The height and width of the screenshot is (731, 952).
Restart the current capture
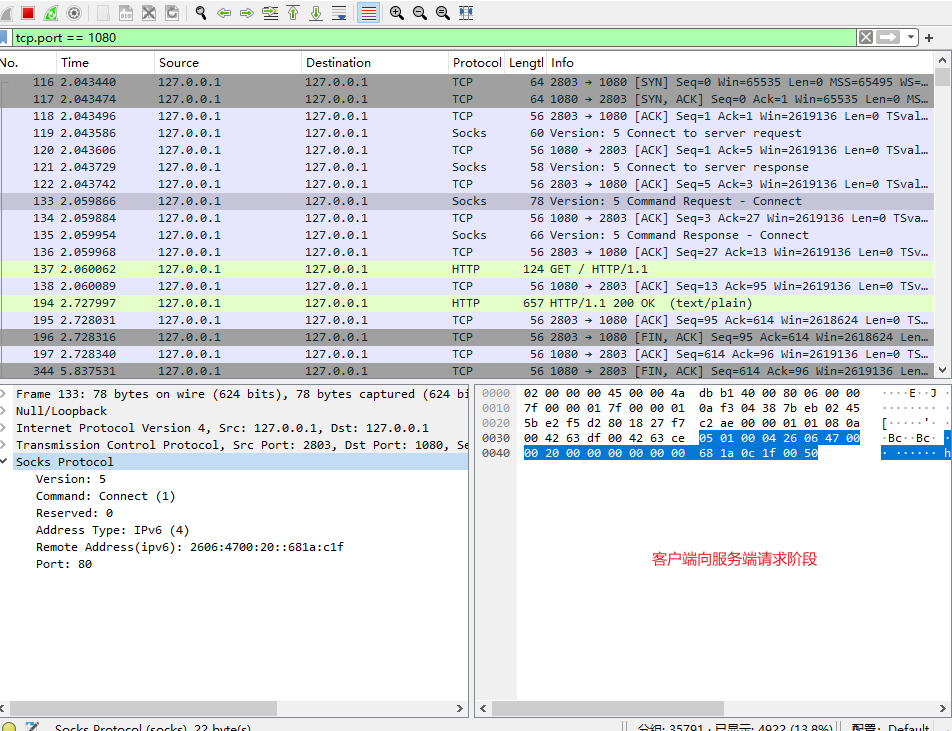(51, 13)
